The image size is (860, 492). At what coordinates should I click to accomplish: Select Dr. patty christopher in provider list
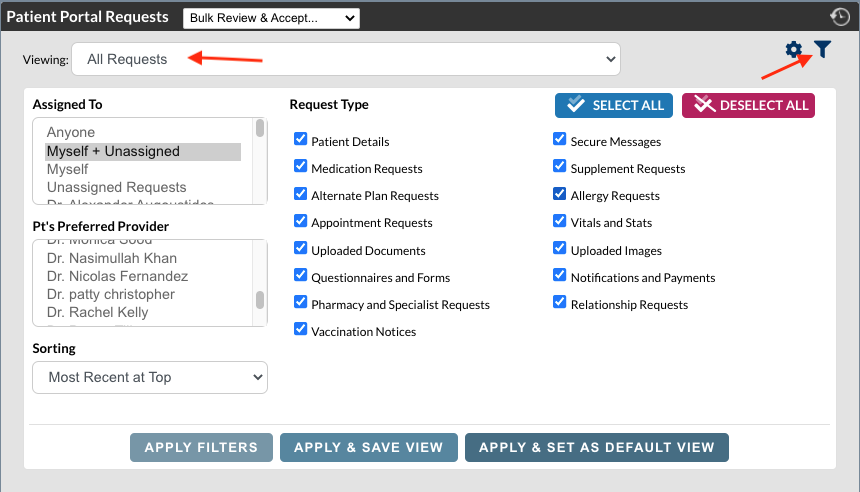(143, 295)
